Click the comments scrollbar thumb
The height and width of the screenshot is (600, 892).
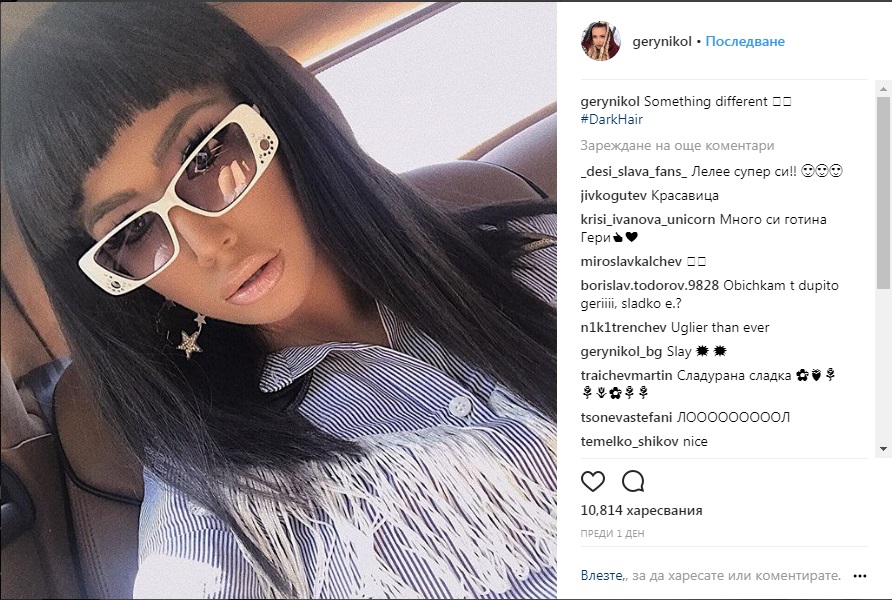pos(883,193)
